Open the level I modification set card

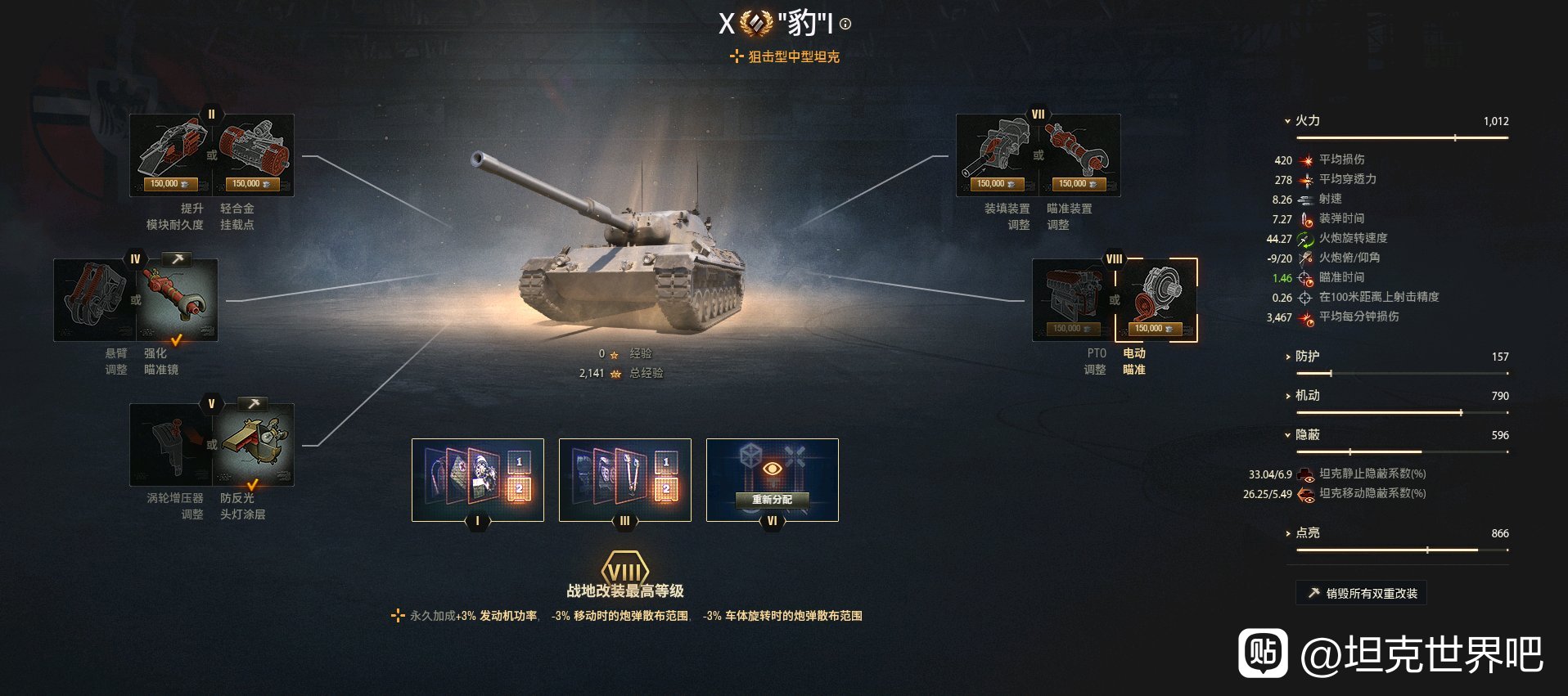[478, 480]
